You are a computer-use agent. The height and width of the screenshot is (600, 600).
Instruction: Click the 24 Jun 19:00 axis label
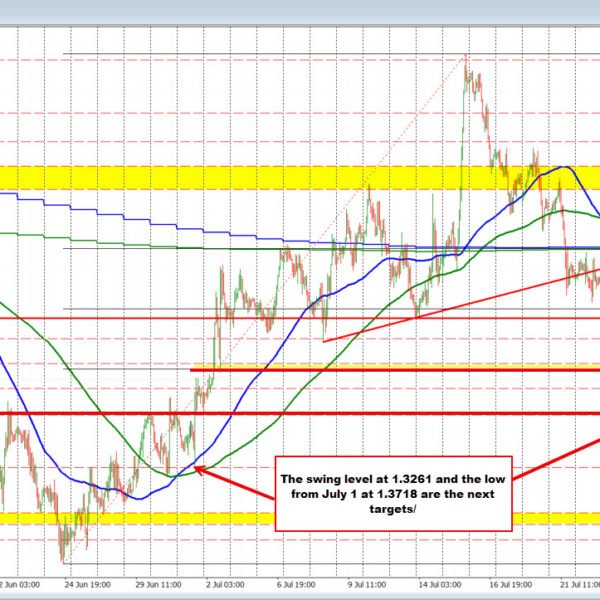pos(88,585)
